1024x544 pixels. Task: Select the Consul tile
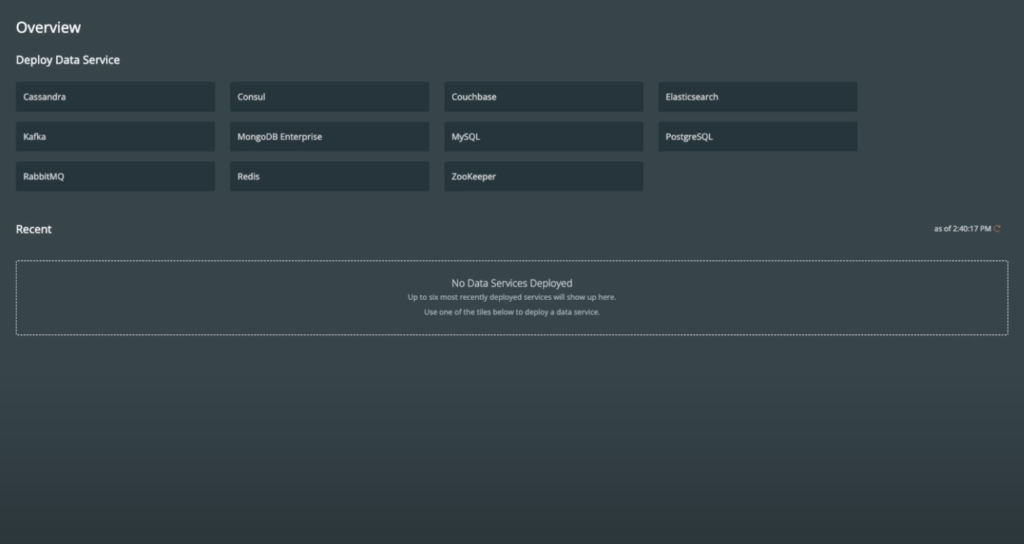pos(329,97)
